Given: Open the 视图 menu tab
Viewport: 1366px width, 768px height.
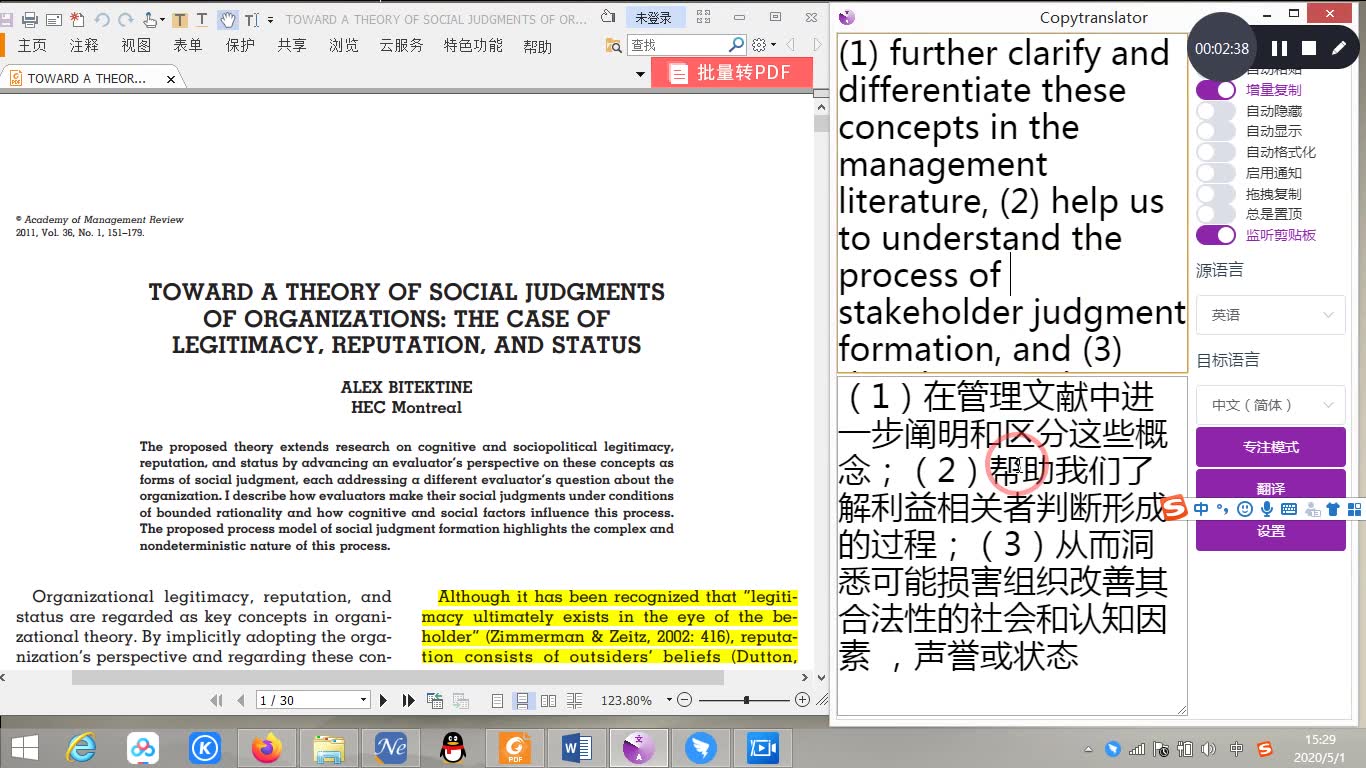Looking at the screenshot, I should pos(136,46).
